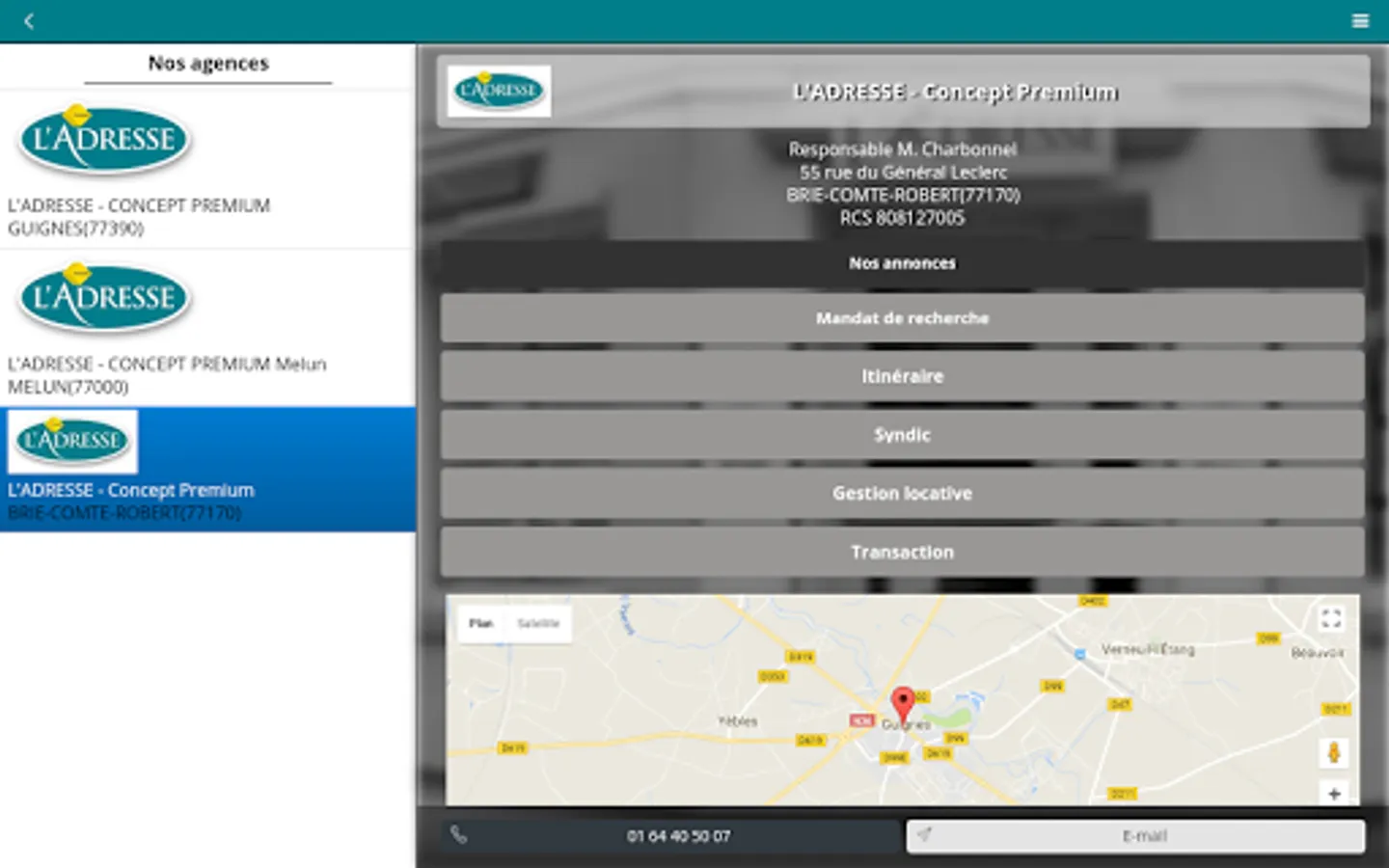Select L'ADRESSE Concept Premium Melun agency
The width and height of the screenshot is (1389, 868).
[x=207, y=328]
